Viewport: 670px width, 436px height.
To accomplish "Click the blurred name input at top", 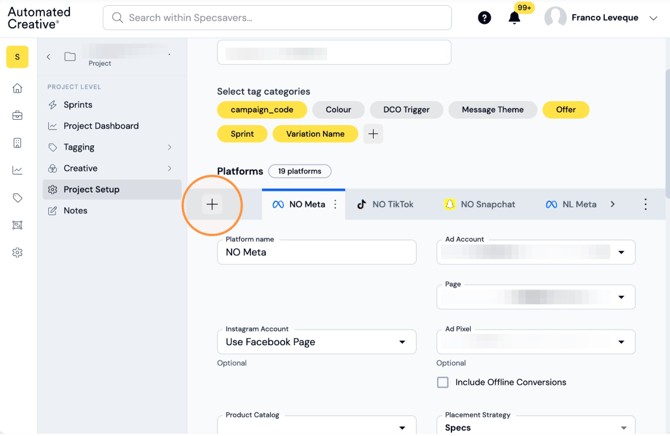I will tap(334, 53).
